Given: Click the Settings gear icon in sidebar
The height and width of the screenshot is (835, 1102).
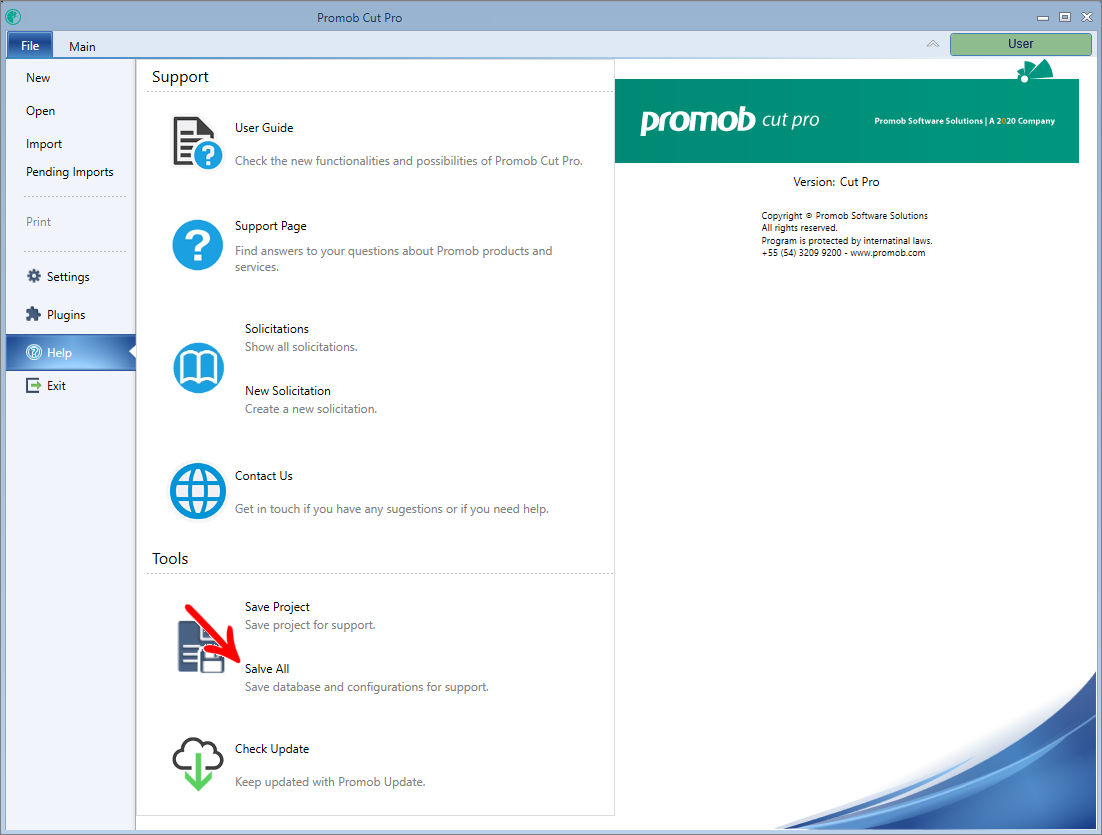Looking at the screenshot, I should pyautogui.click(x=34, y=277).
